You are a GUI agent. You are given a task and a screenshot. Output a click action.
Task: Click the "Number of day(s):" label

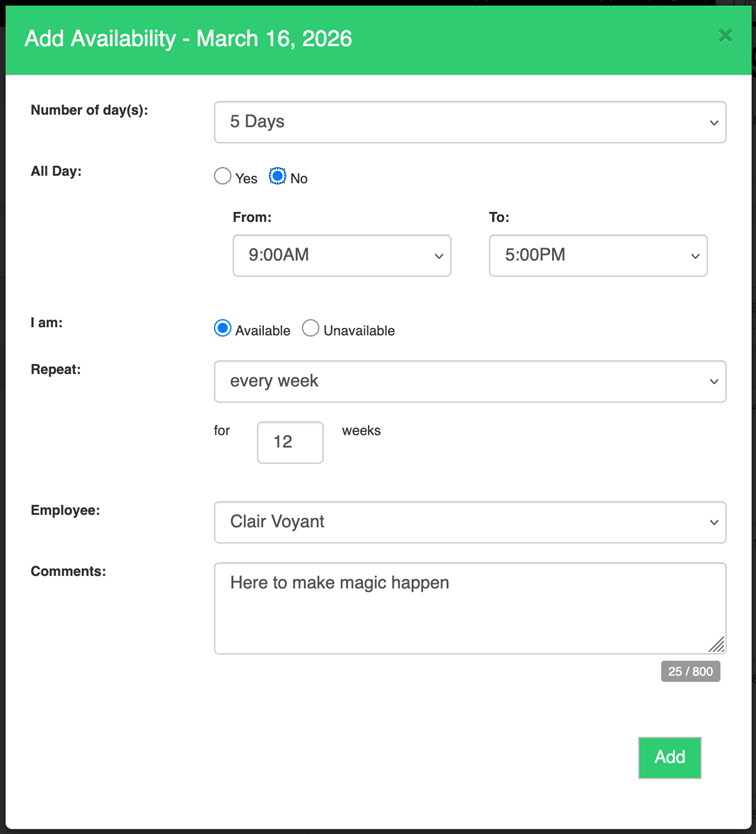tap(89, 111)
